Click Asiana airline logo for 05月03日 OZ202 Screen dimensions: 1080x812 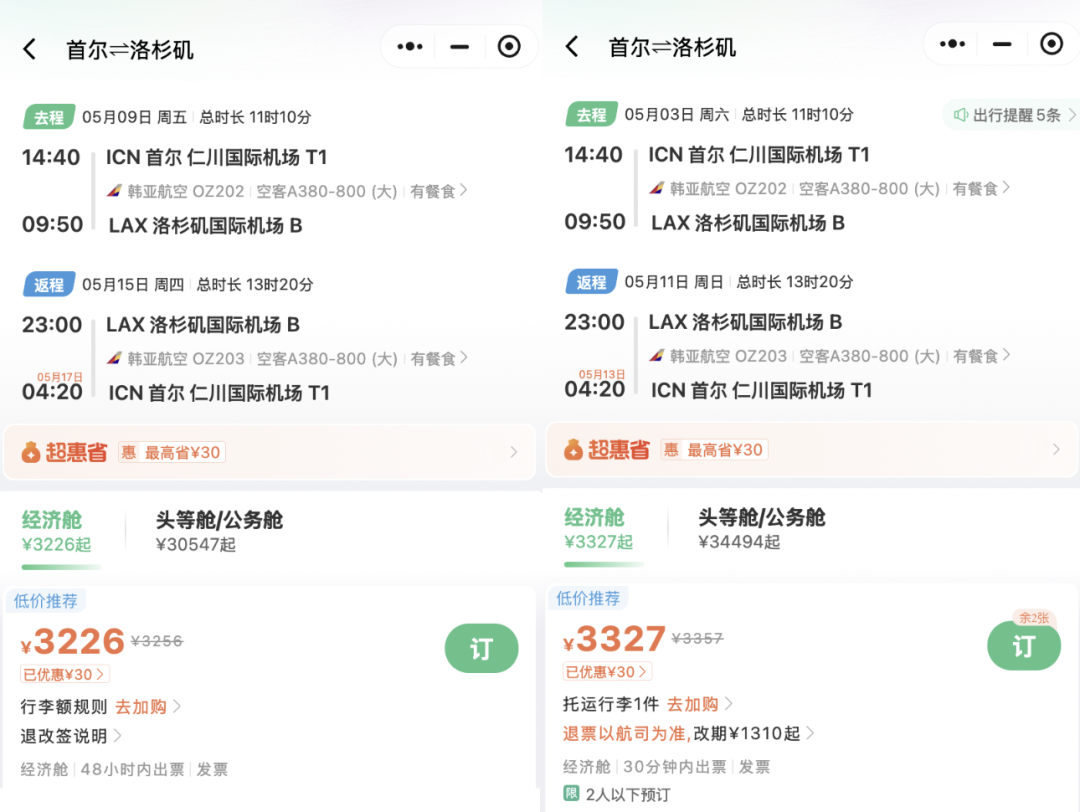tap(657, 188)
